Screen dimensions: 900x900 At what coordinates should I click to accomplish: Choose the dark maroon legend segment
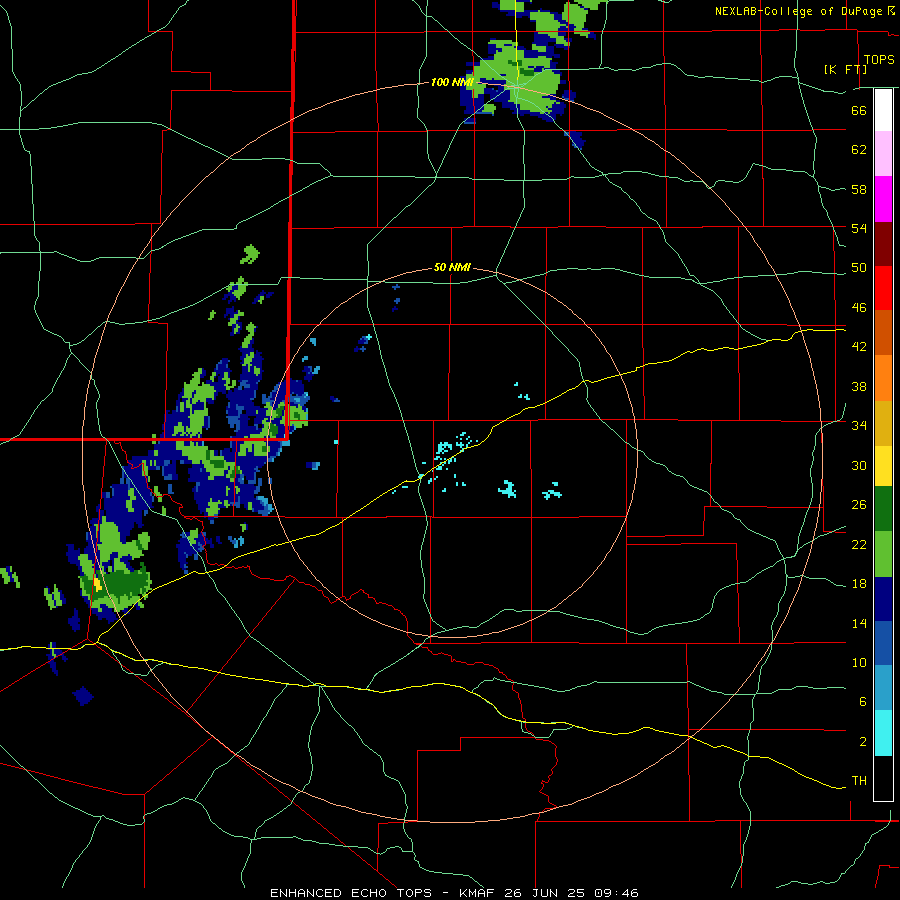pyautogui.click(x=883, y=244)
